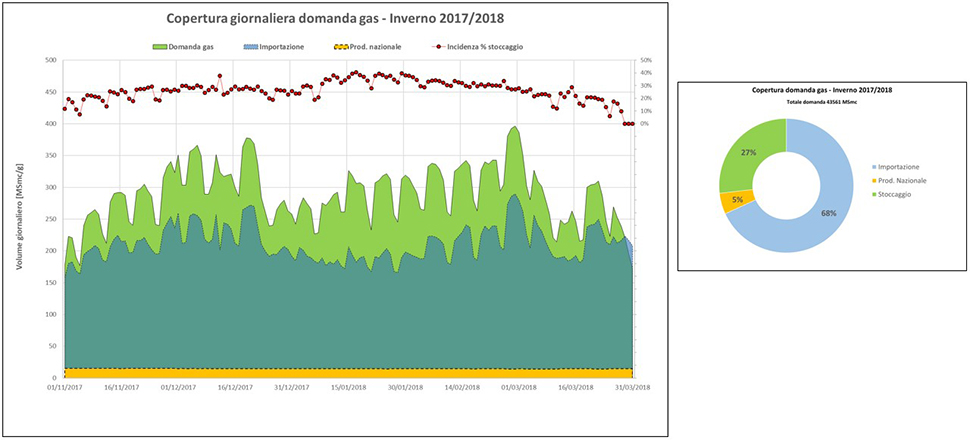Click the 14/02/2018 date label

pos(463,387)
